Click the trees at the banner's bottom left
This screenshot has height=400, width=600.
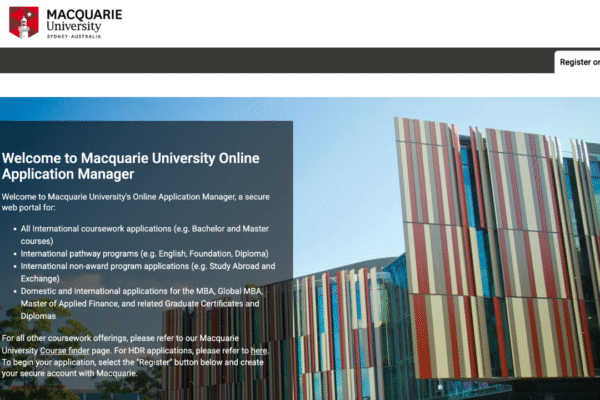(x=20, y=388)
